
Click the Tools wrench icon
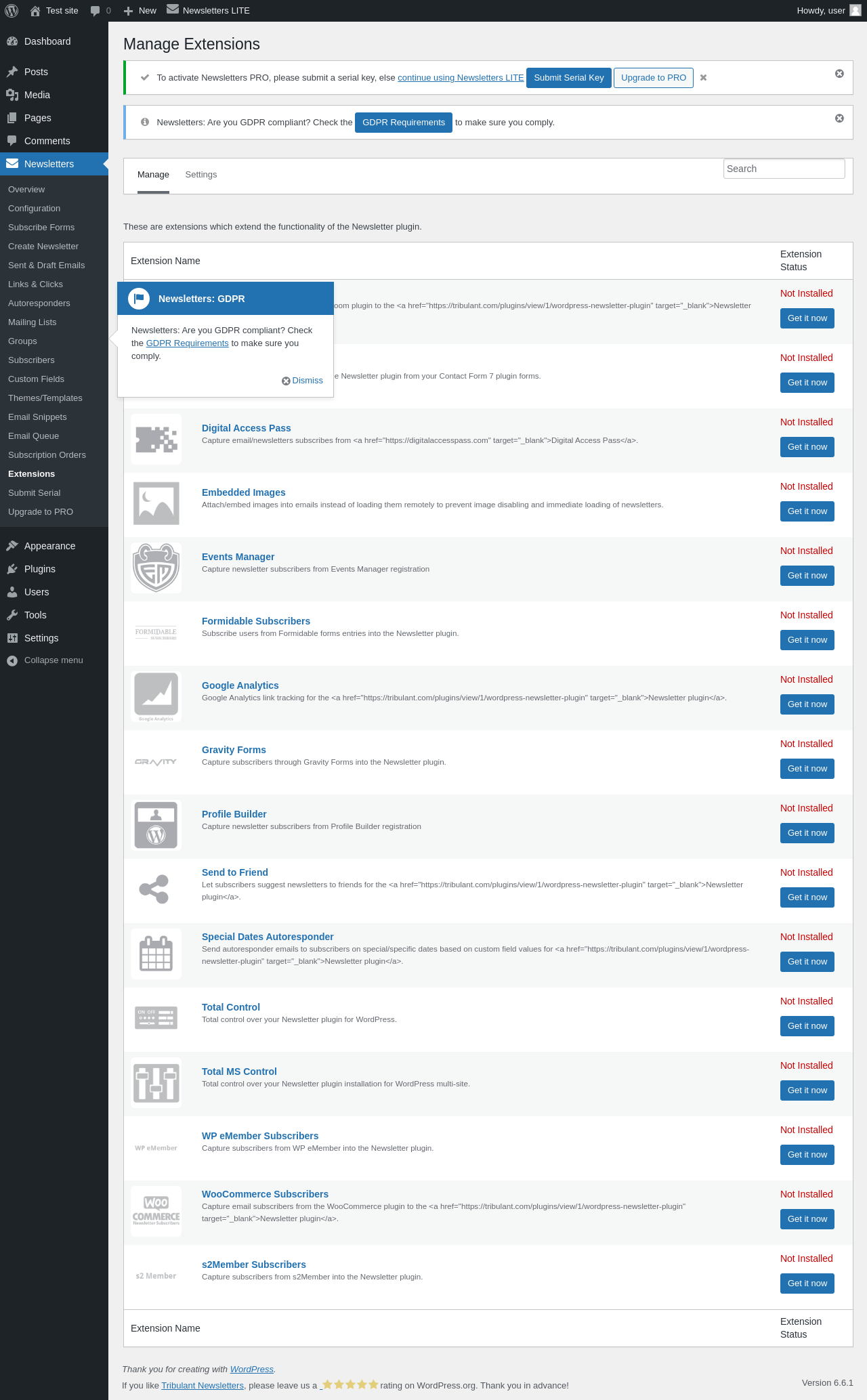coord(12,615)
